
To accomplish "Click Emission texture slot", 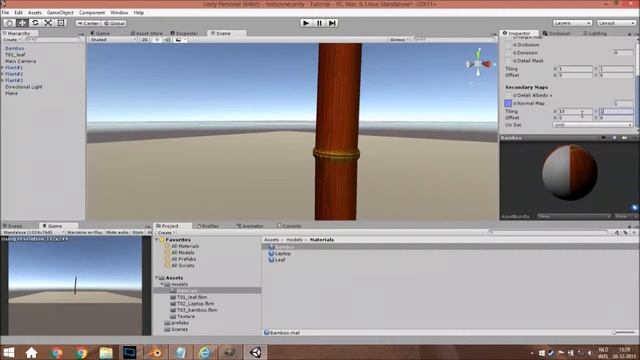I will tap(508, 53).
